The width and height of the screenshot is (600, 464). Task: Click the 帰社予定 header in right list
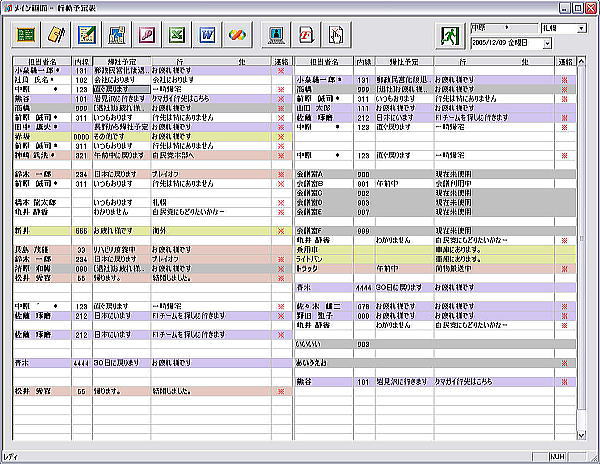point(404,62)
